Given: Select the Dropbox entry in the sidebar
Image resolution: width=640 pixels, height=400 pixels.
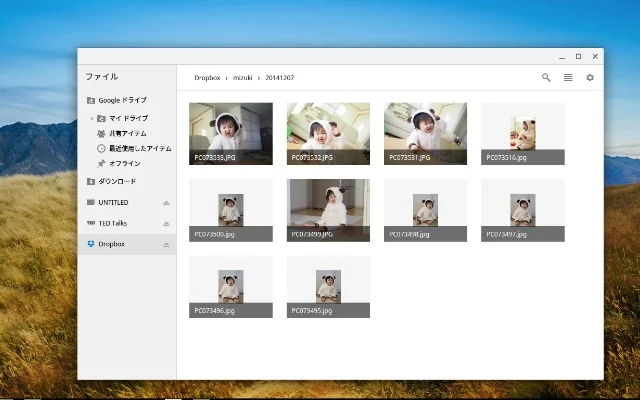Looking at the screenshot, I should pyautogui.click(x=112, y=244).
